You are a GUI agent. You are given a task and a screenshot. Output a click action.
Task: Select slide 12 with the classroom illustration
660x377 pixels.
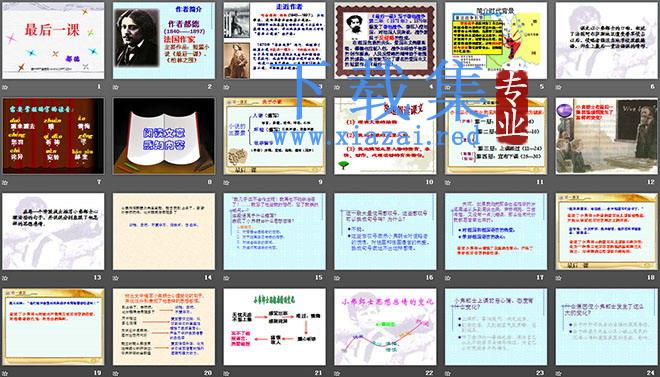(607, 136)
